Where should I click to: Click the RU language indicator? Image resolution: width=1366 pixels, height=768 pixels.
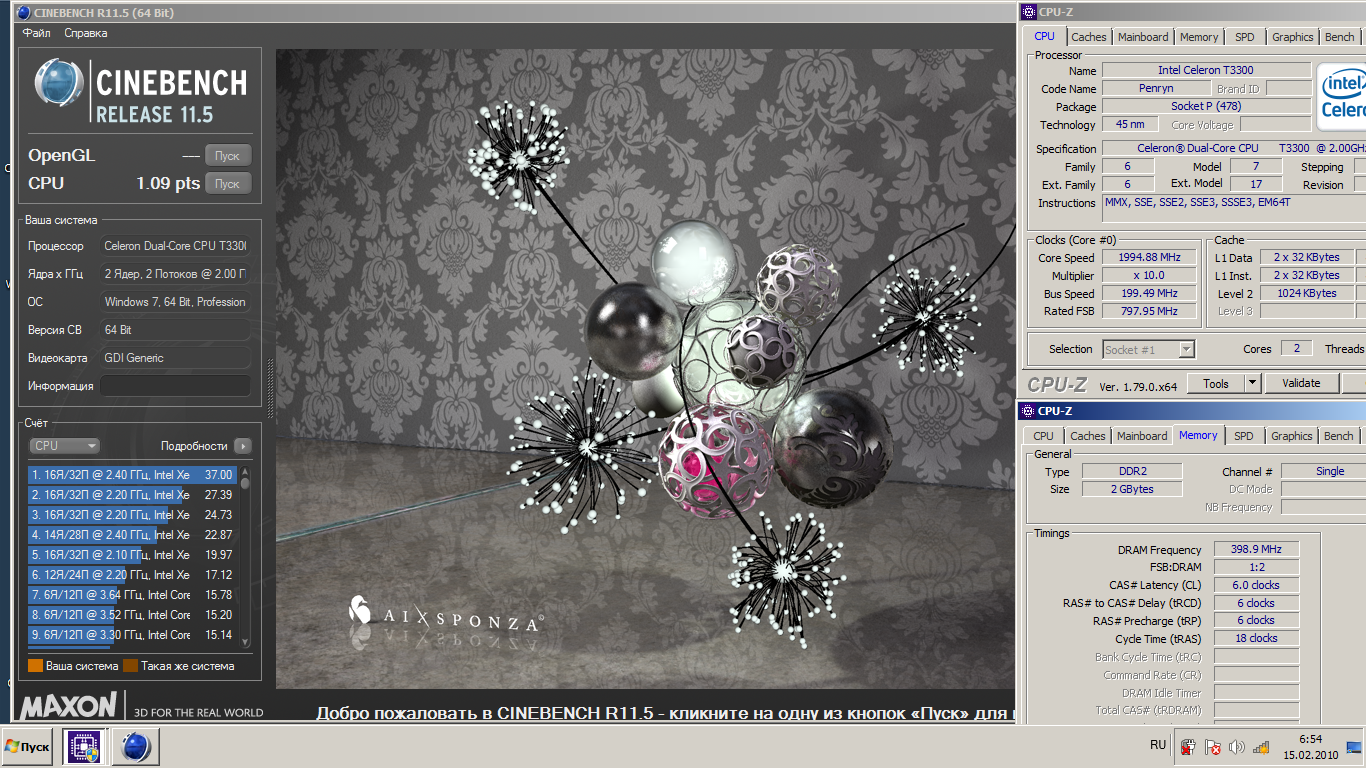(x=1158, y=746)
